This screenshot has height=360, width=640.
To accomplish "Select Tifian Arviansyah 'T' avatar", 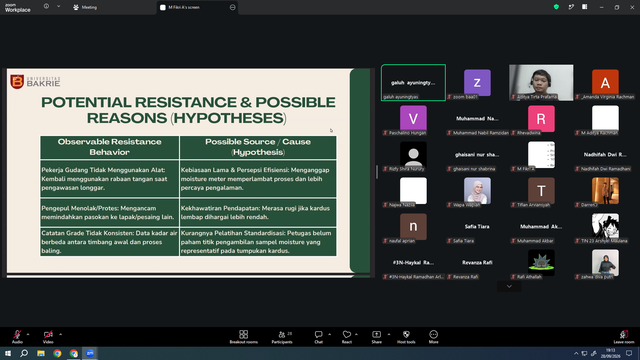I will pyautogui.click(x=541, y=190).
